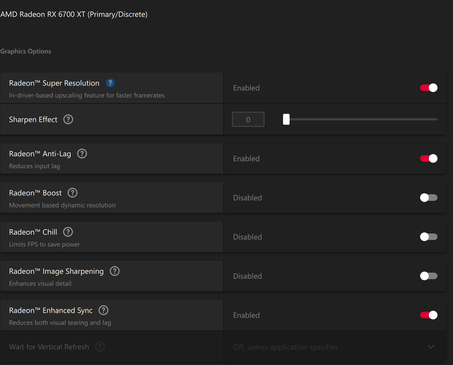Open the Sharpen Effect help icon

[68, 119]
